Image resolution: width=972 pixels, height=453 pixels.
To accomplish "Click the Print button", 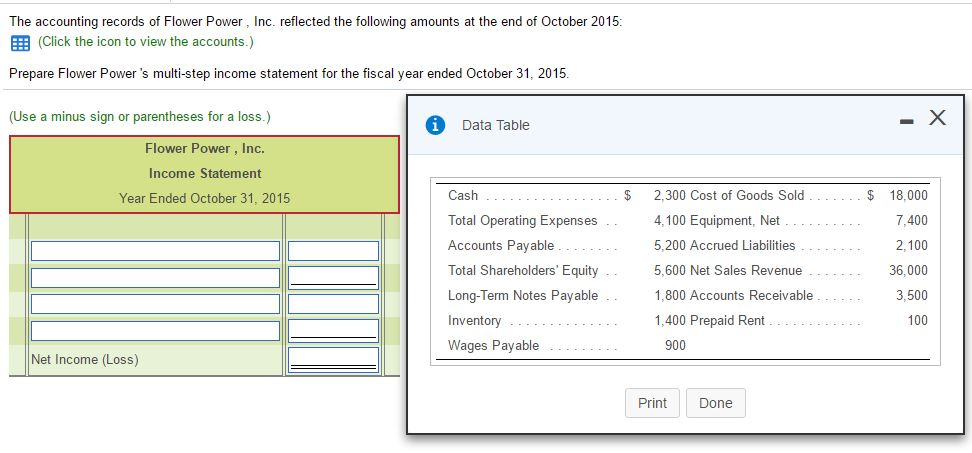I will 652,403.
